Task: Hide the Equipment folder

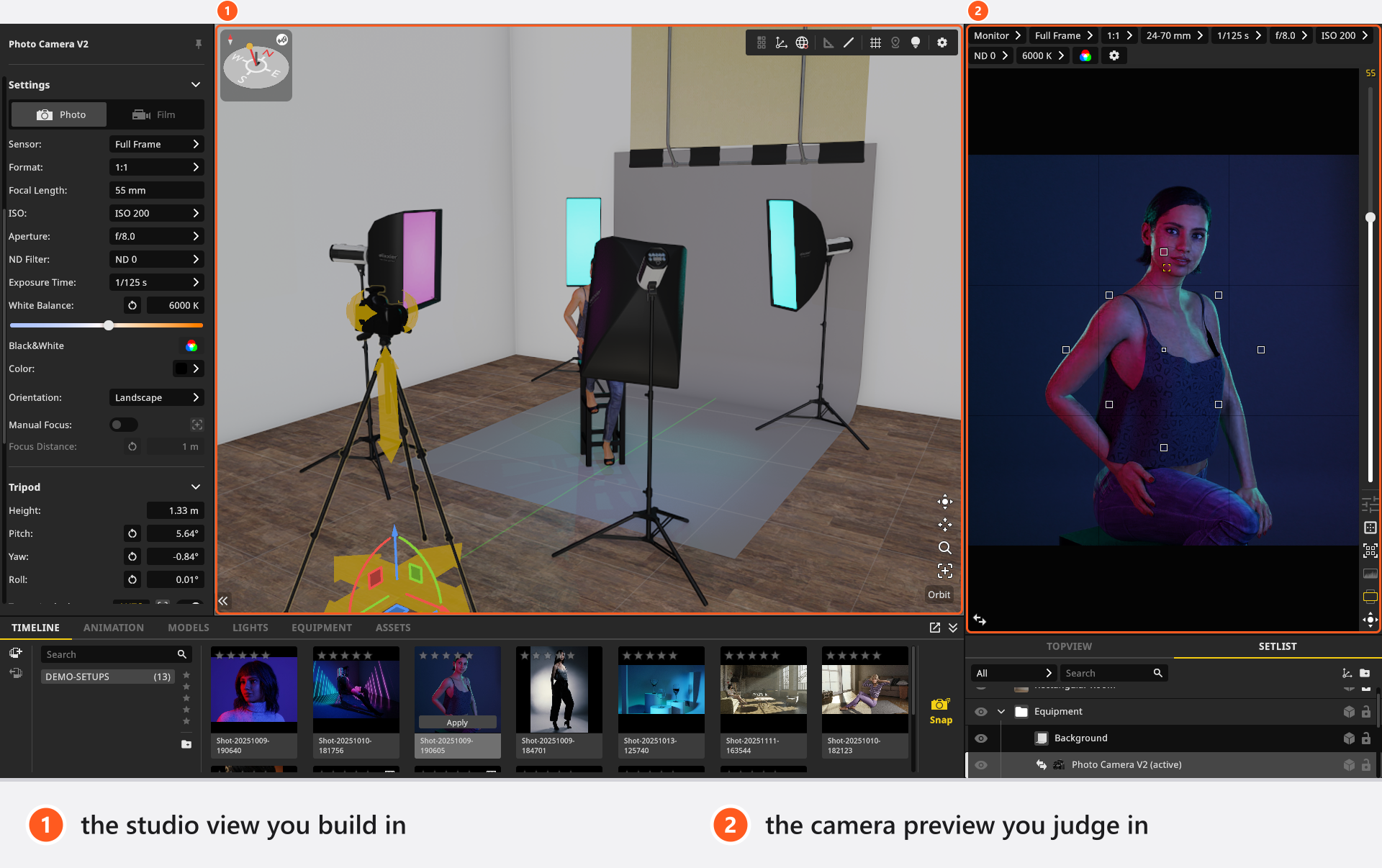Action: (x=981, y=712)
